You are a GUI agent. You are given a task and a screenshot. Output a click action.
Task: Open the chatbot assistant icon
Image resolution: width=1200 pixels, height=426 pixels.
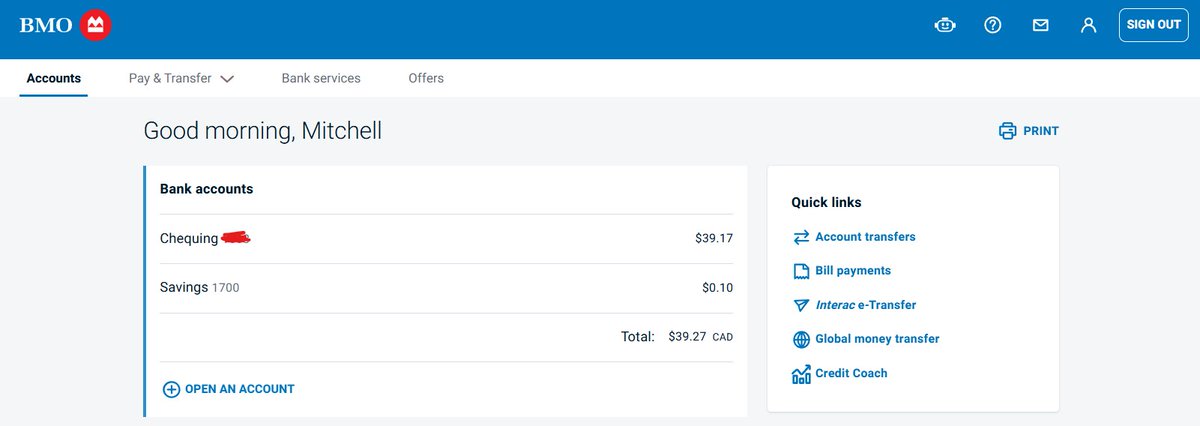(x=945, y=25)
